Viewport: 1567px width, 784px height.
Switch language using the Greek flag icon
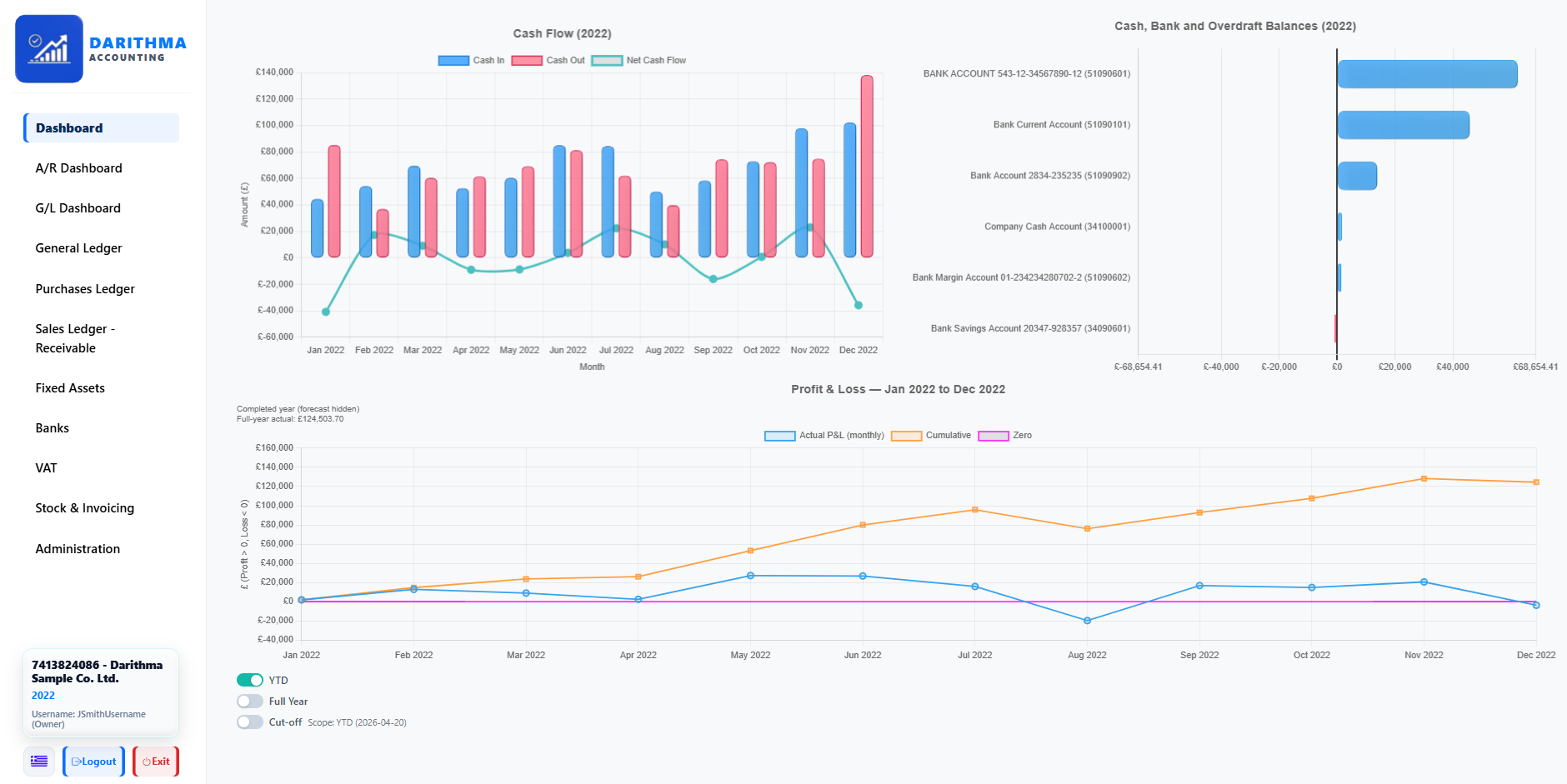(x=39, y=762)
